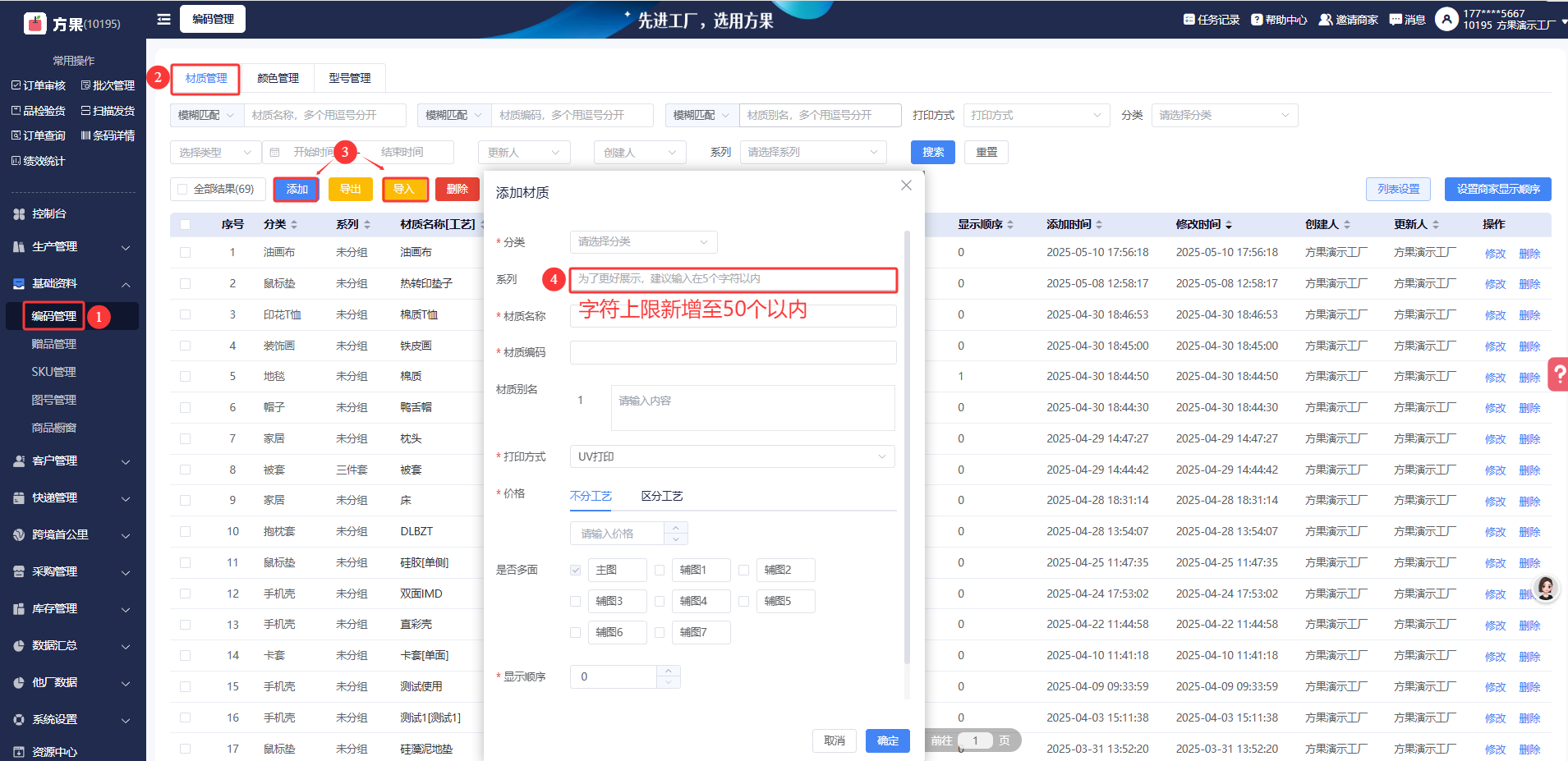Open 绩效统计 shortcut in sidebar
This screenshot has width=1568, height=761.
coord(38,161)
